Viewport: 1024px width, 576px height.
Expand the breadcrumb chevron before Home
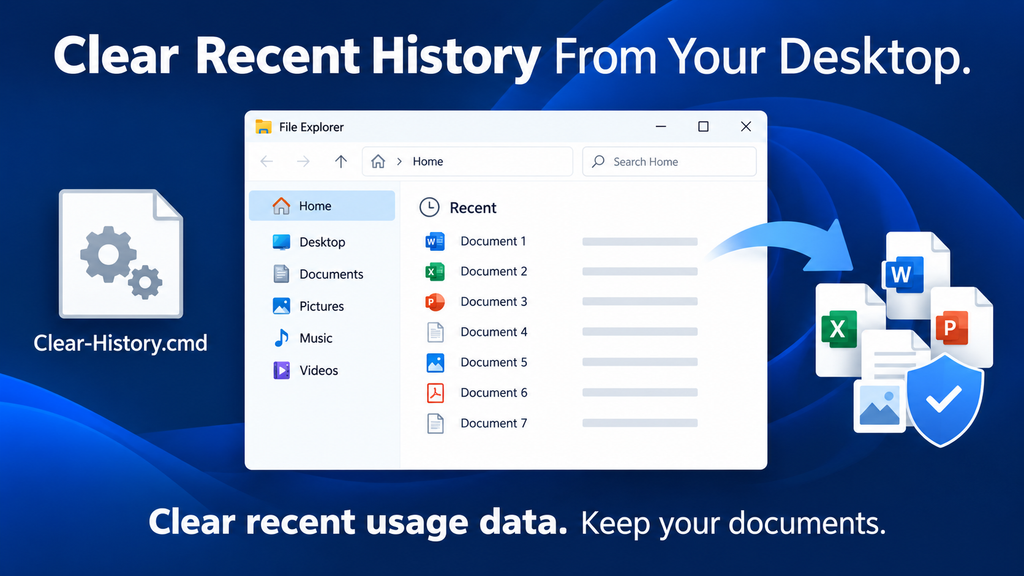399,161
